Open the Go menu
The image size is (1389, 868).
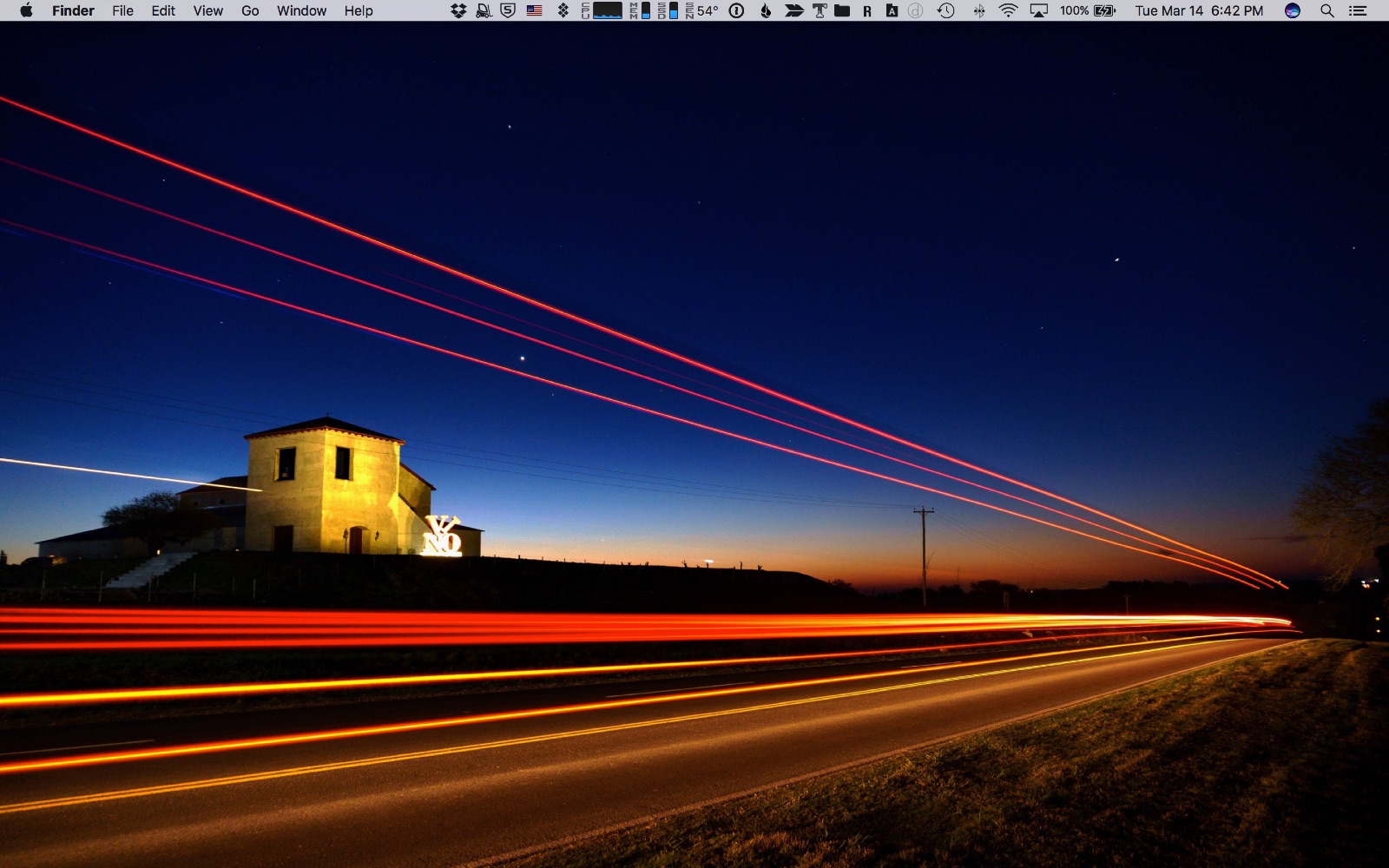click(249, 11)
